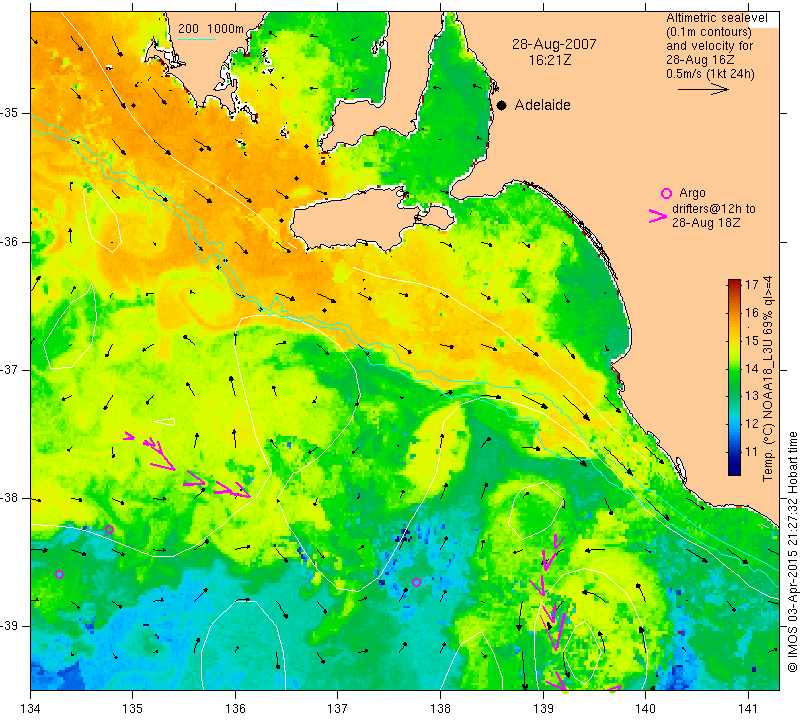800x720 pixels.
Task: Click the cyan depth contour line sample under '200 1000m'
Action: pyautogui.click(x=197, y=39)
